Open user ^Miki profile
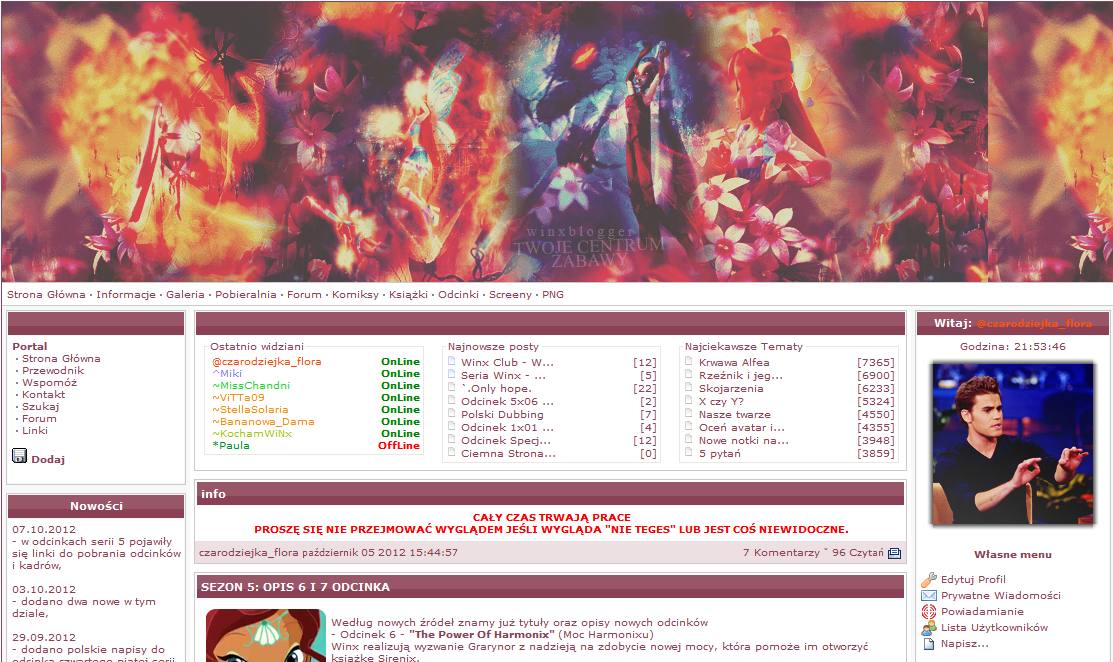The width and height of the screenshot is (1113, 662). click(x=226, y=373)
